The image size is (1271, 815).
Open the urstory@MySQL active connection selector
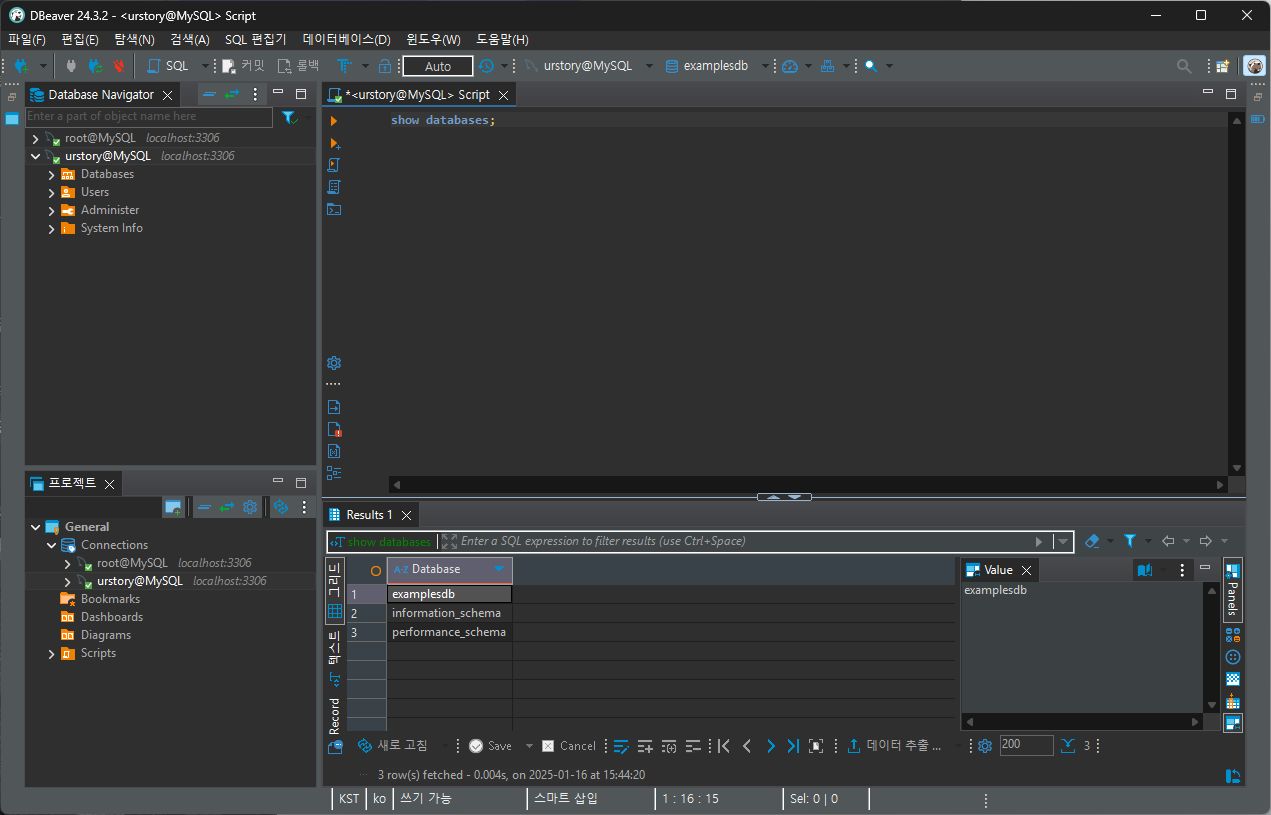(588, 66)
